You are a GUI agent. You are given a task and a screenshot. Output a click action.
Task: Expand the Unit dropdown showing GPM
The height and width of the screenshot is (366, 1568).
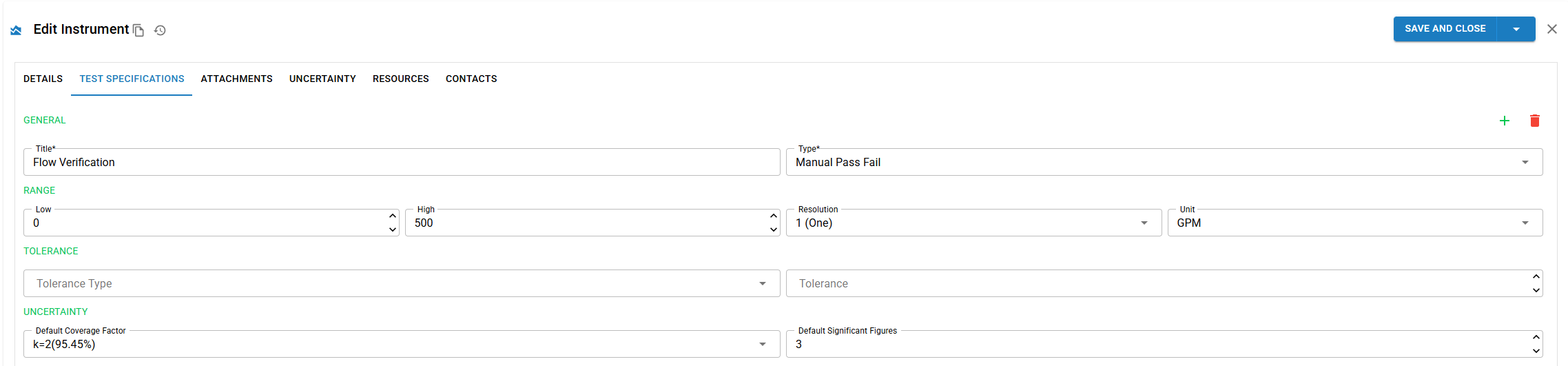1355,223
